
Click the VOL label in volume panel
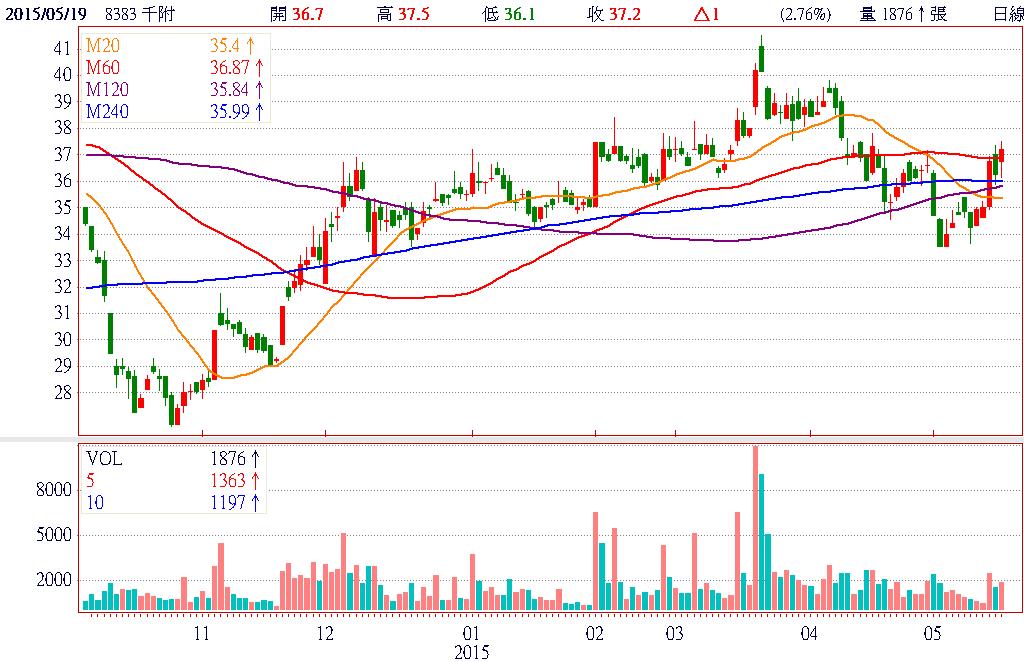[104, 459]
